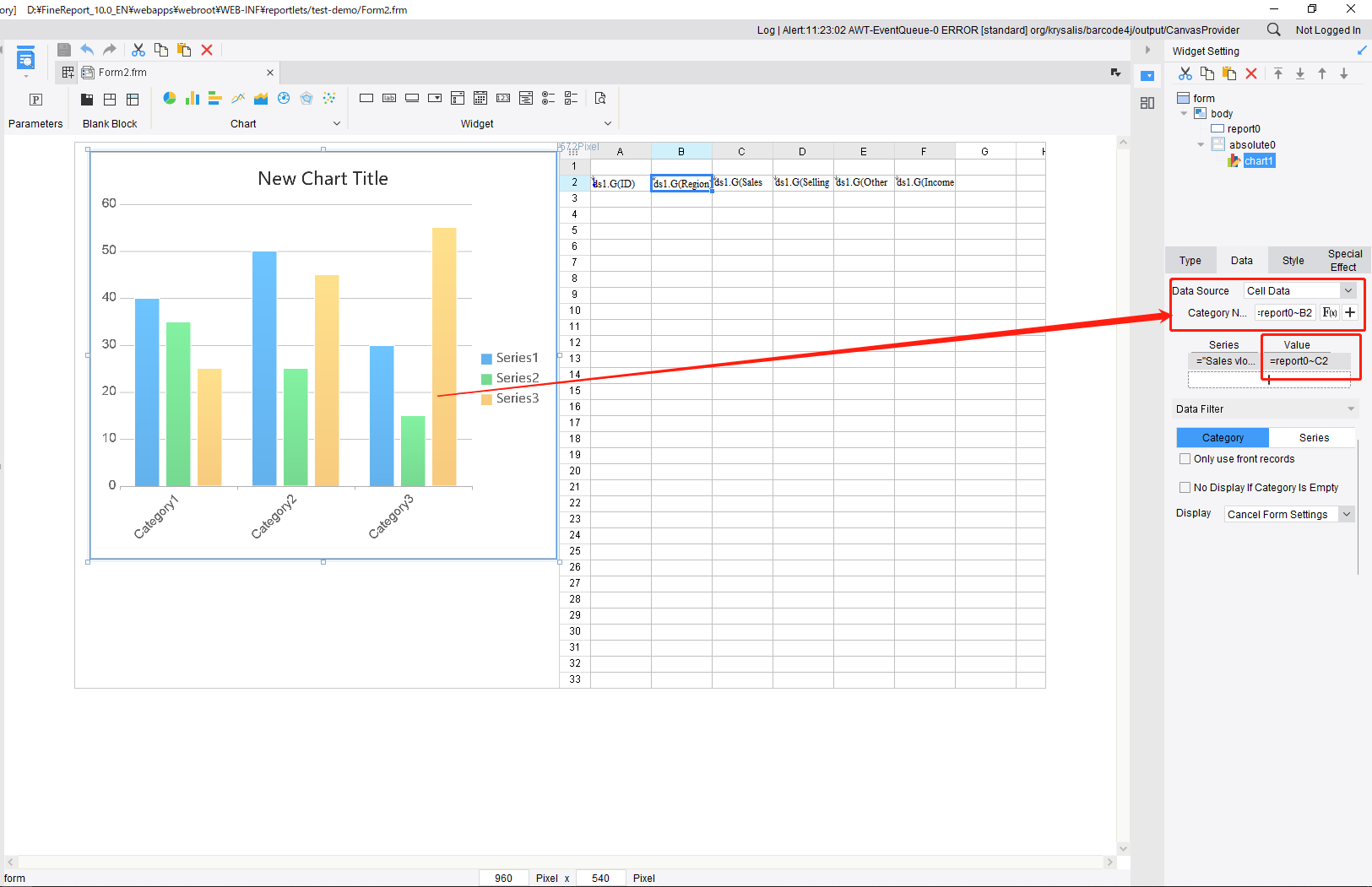This screenshot has width=1372, height=887.
Task: Select the gauge chart icon
Action: (x=284, y=99)
